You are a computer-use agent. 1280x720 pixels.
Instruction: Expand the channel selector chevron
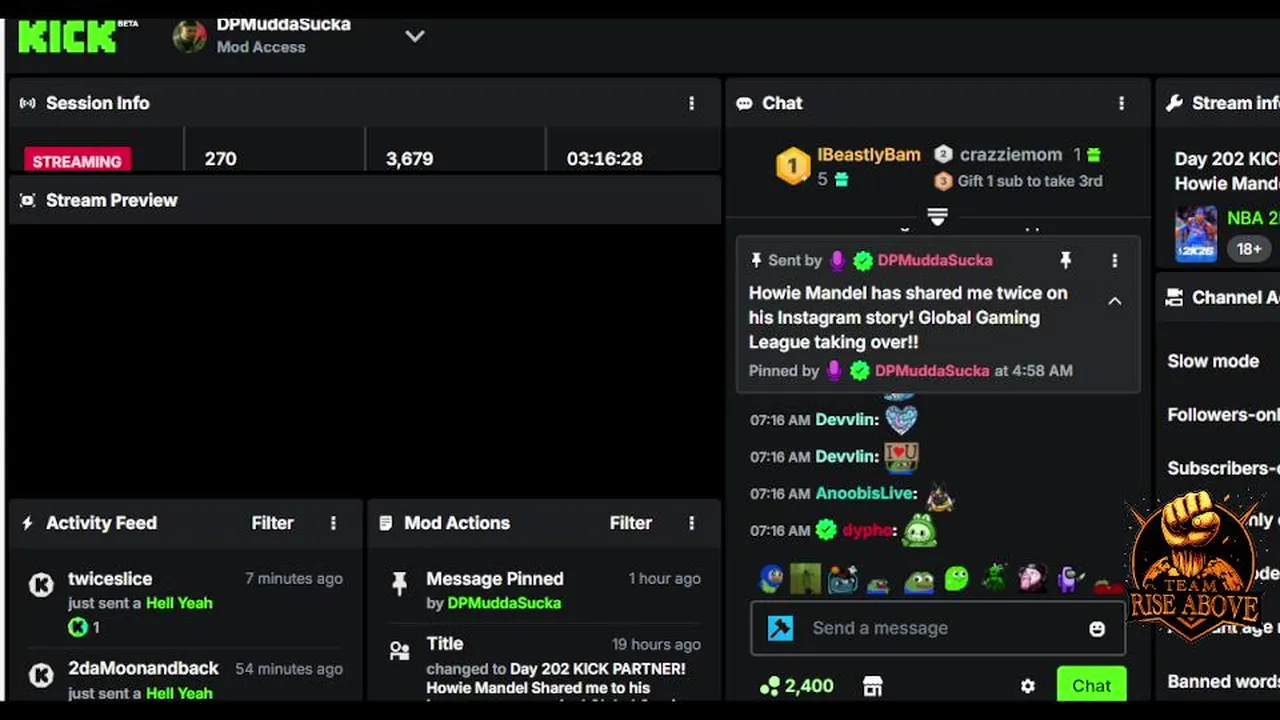pyautogui.click(x=415, y=36)
